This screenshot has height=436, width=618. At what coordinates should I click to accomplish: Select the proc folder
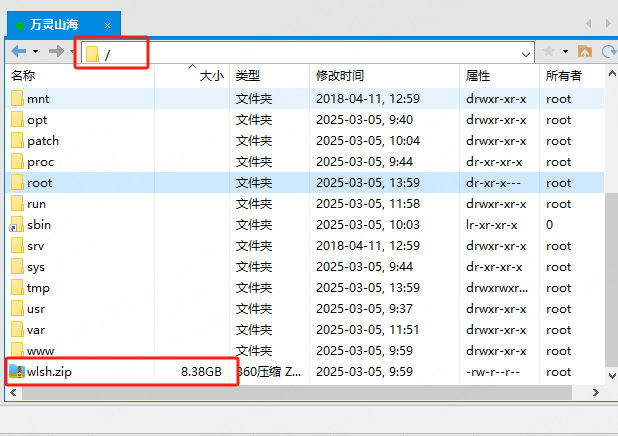(x=305, y=162)
